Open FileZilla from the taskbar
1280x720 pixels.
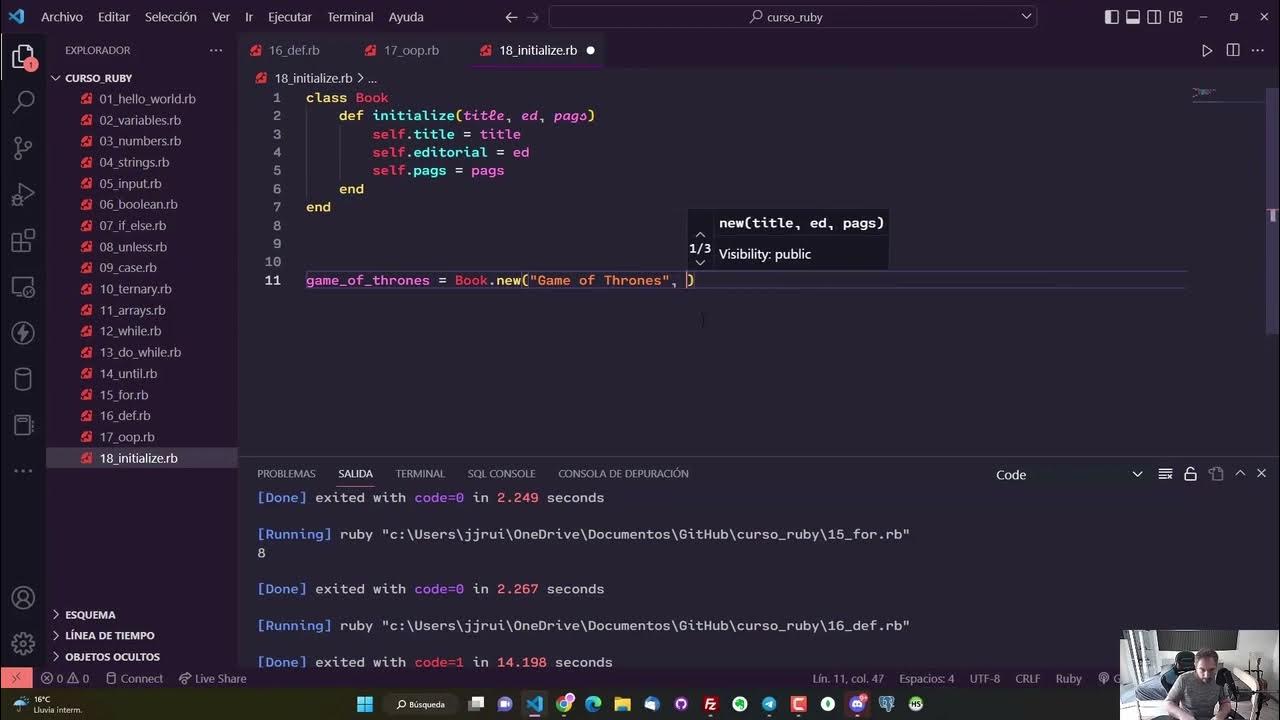tap(710, 704)
